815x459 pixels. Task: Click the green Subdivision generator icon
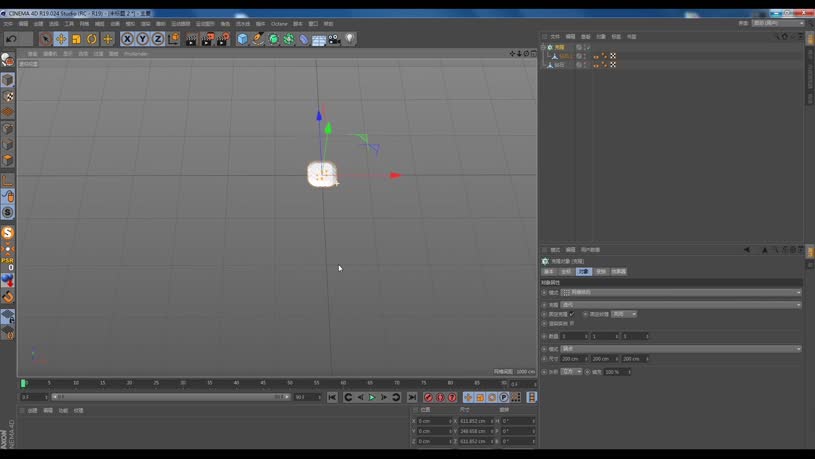click(273, 39)
